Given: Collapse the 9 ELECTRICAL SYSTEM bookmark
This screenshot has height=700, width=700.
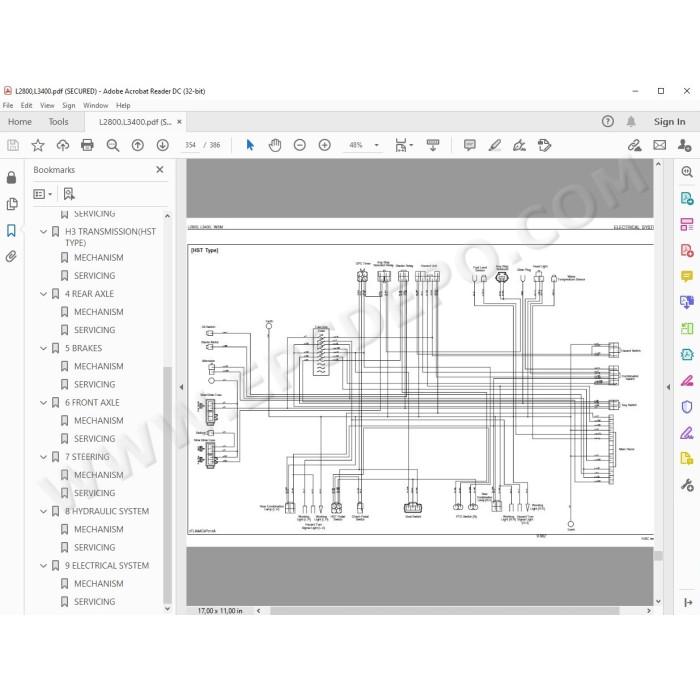Looking at the screenshot, I should coord(43,566).
